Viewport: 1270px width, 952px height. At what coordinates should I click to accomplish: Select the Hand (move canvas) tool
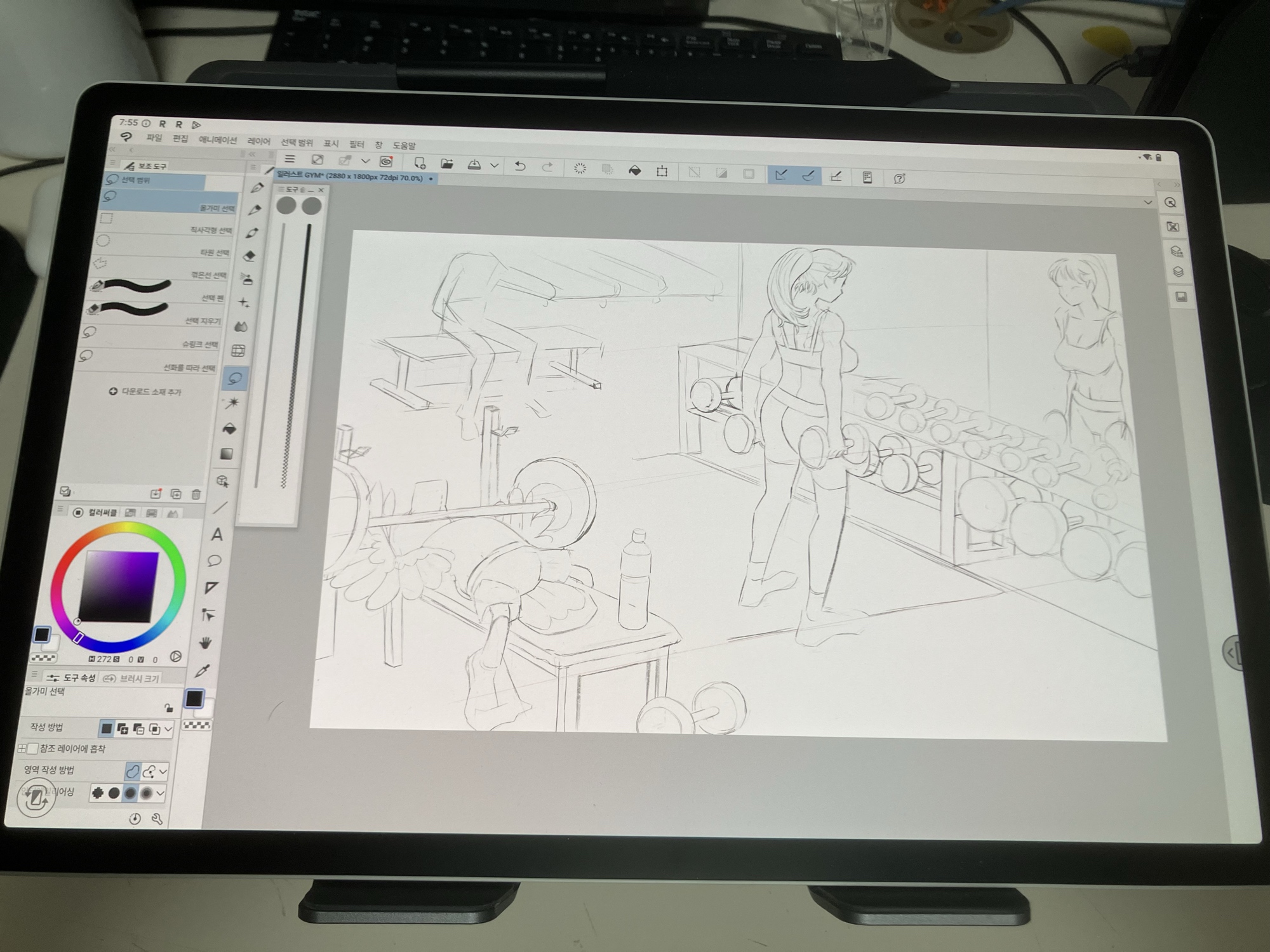point(205,643)
